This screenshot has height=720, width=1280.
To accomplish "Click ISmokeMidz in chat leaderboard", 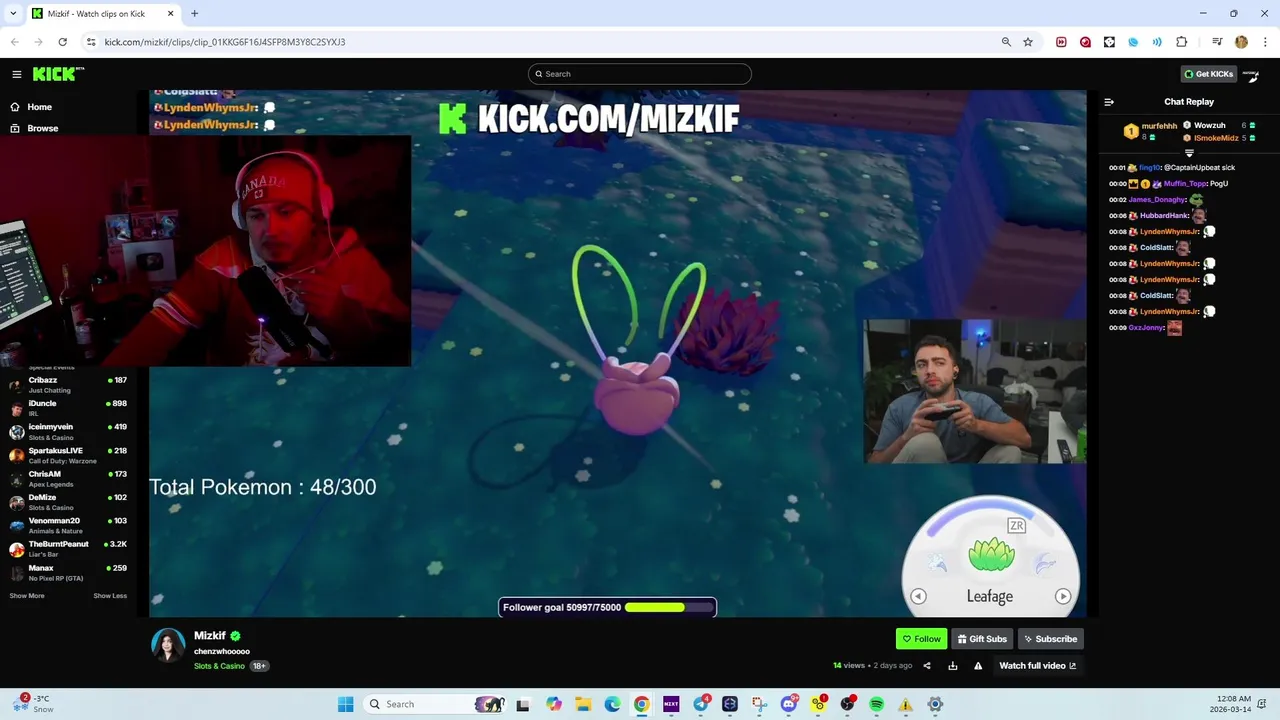I will pos(1216,138).
